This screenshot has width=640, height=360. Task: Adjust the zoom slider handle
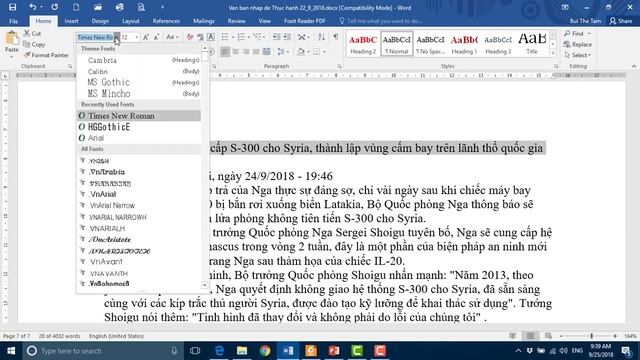tap(591, 336)
